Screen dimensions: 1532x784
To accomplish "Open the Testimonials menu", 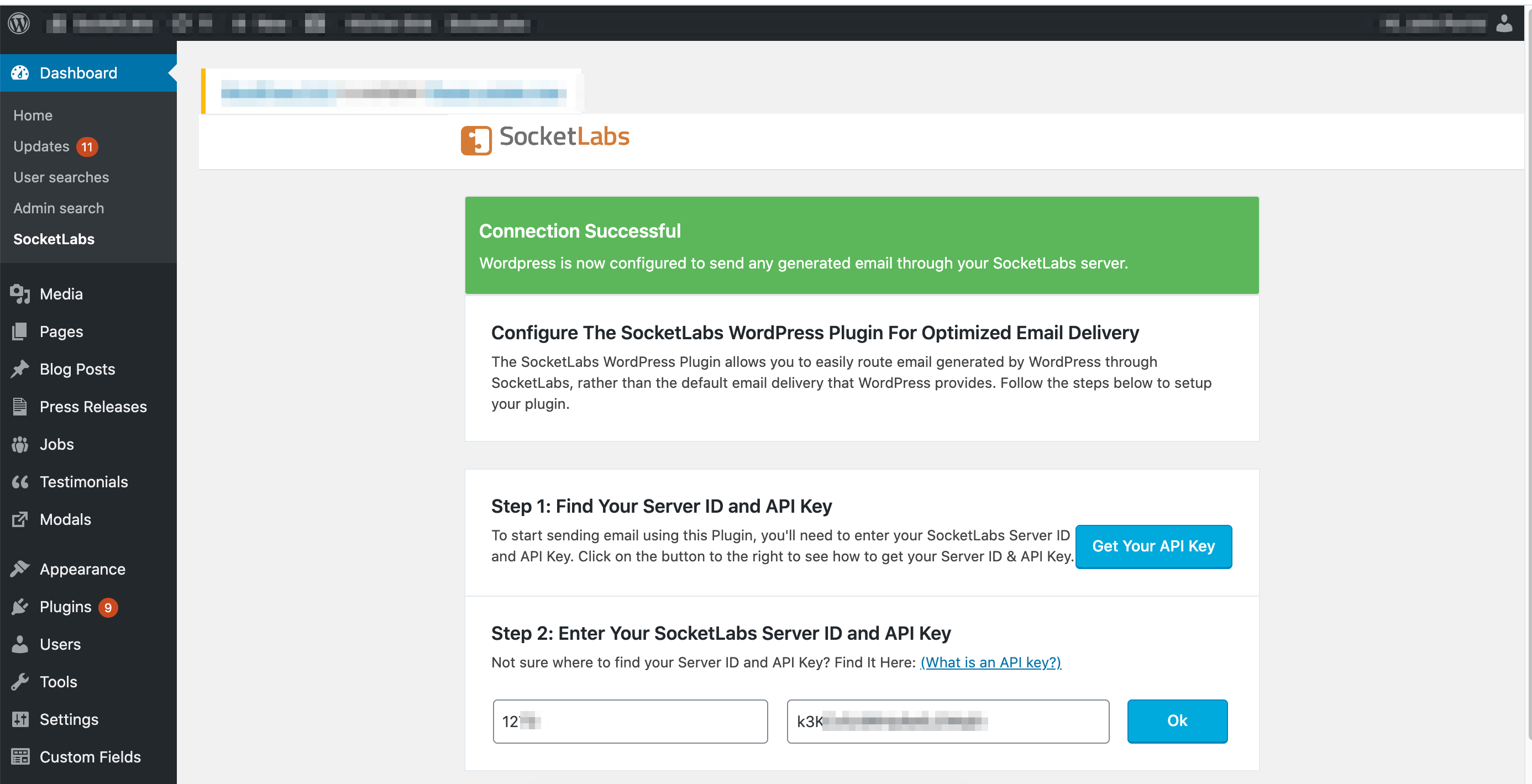I will point(88,482).
